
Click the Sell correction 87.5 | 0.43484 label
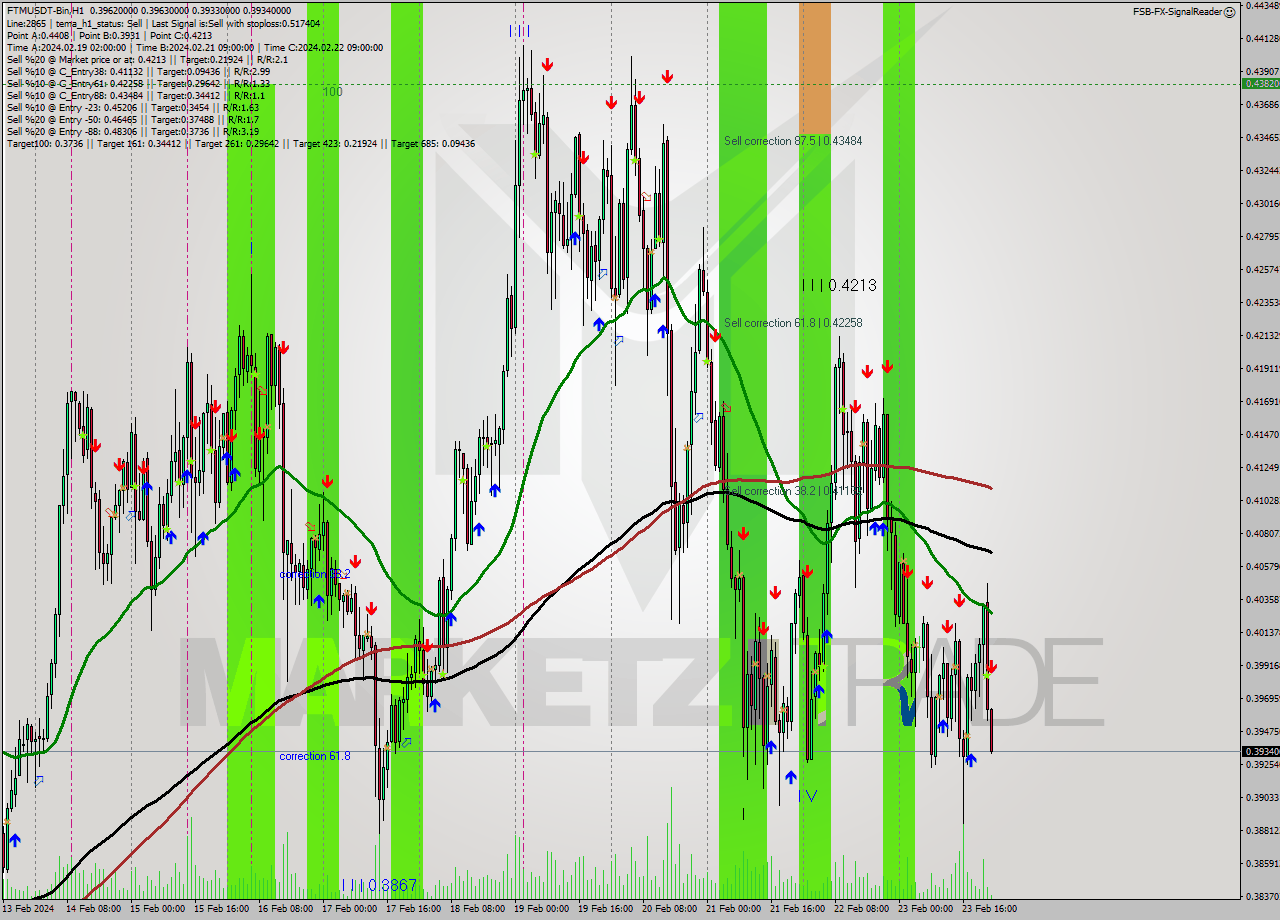point(793,141)
